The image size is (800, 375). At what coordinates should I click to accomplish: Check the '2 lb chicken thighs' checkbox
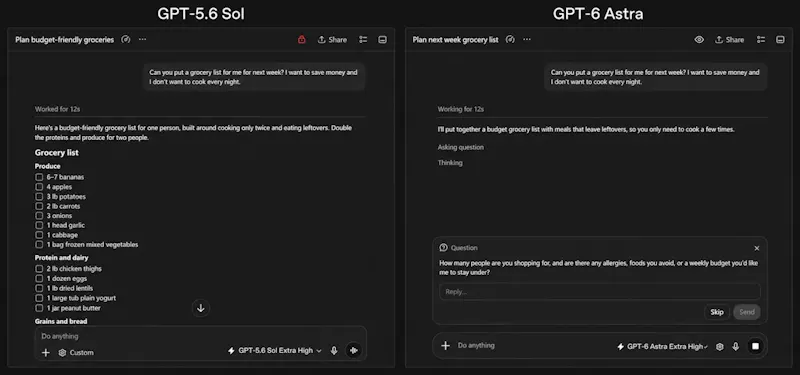pyautogui.click(x=39, y=269)
